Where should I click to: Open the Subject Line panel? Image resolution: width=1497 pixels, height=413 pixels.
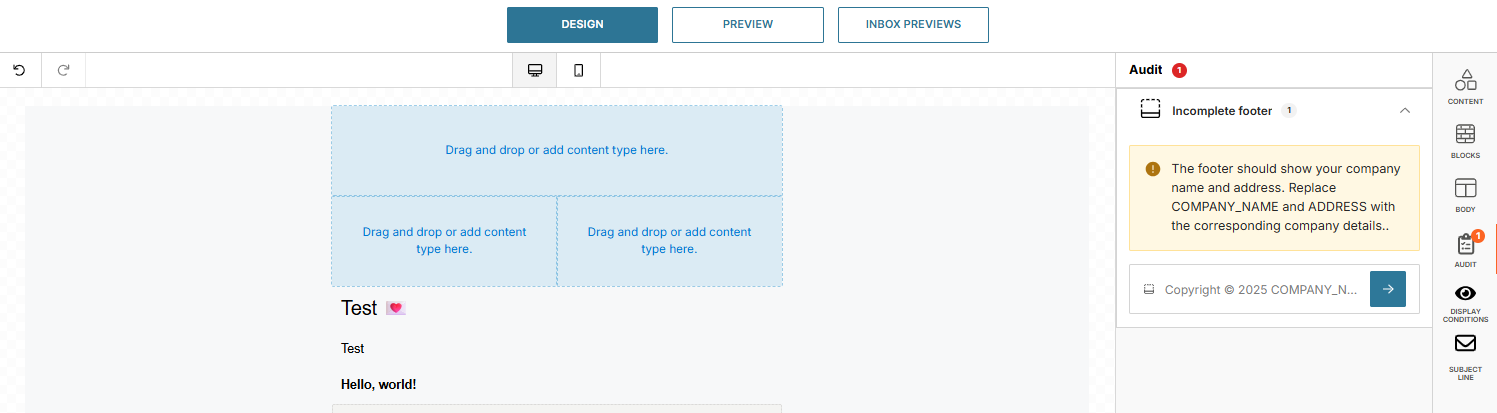tap(1465, 358)
